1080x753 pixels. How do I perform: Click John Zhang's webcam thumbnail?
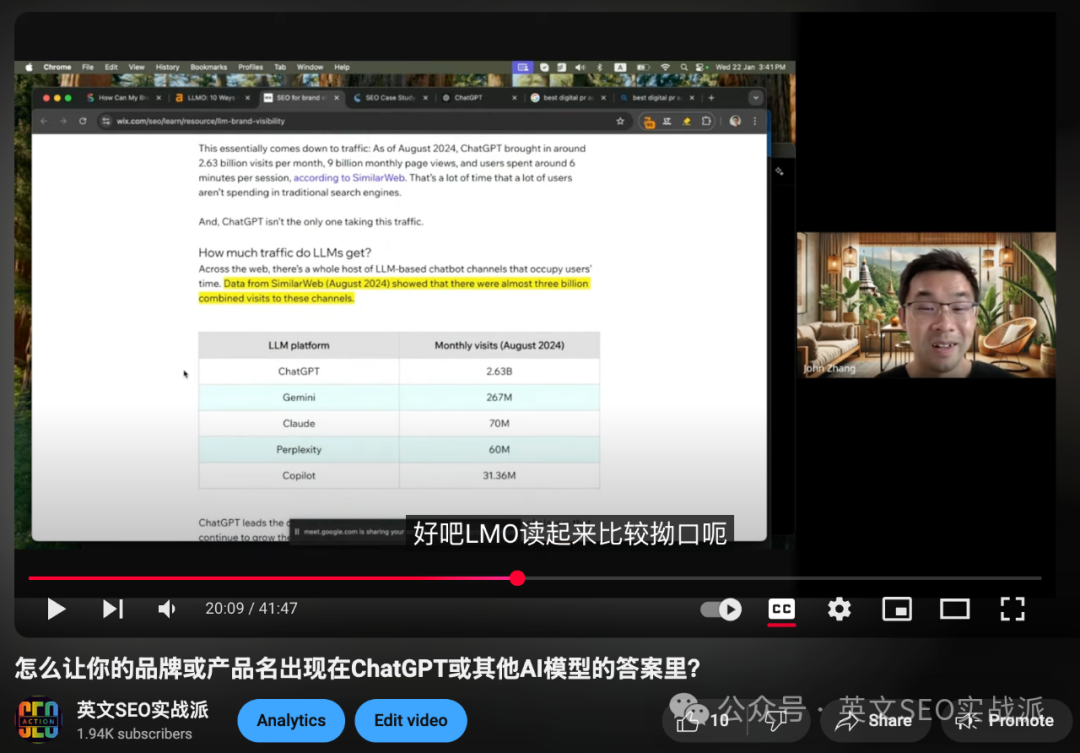[926, 305]
